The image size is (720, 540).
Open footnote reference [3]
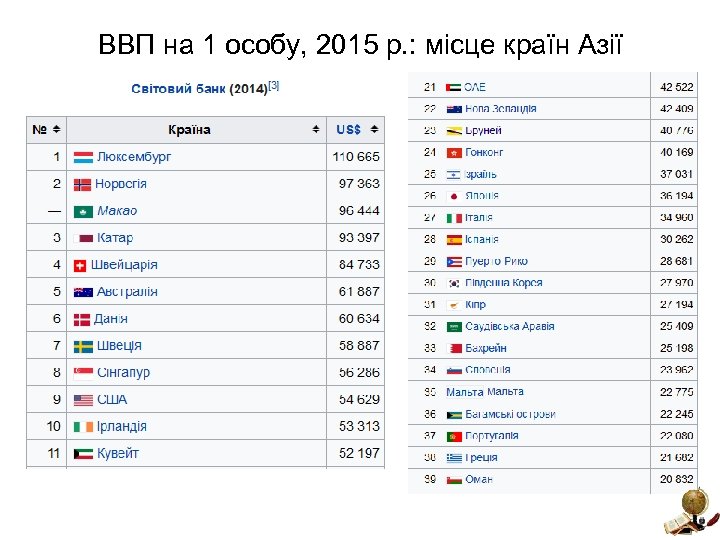point(273,86)
